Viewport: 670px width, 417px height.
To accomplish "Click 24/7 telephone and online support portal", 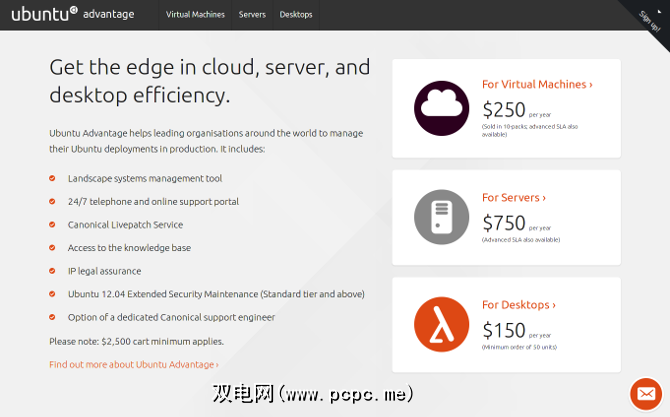I will click(153, 201).
